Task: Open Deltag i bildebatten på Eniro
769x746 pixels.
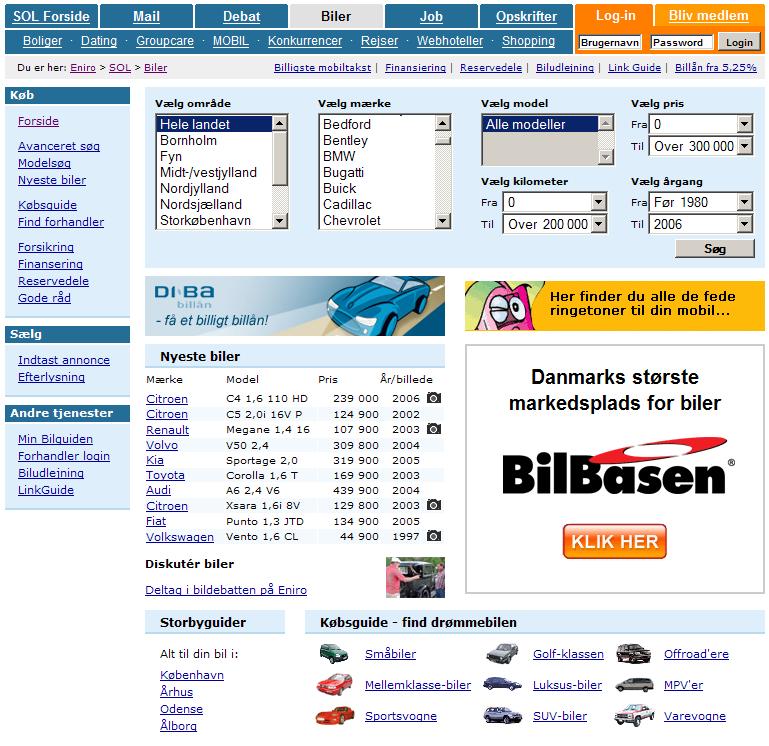Action: (x=226, y=590)
